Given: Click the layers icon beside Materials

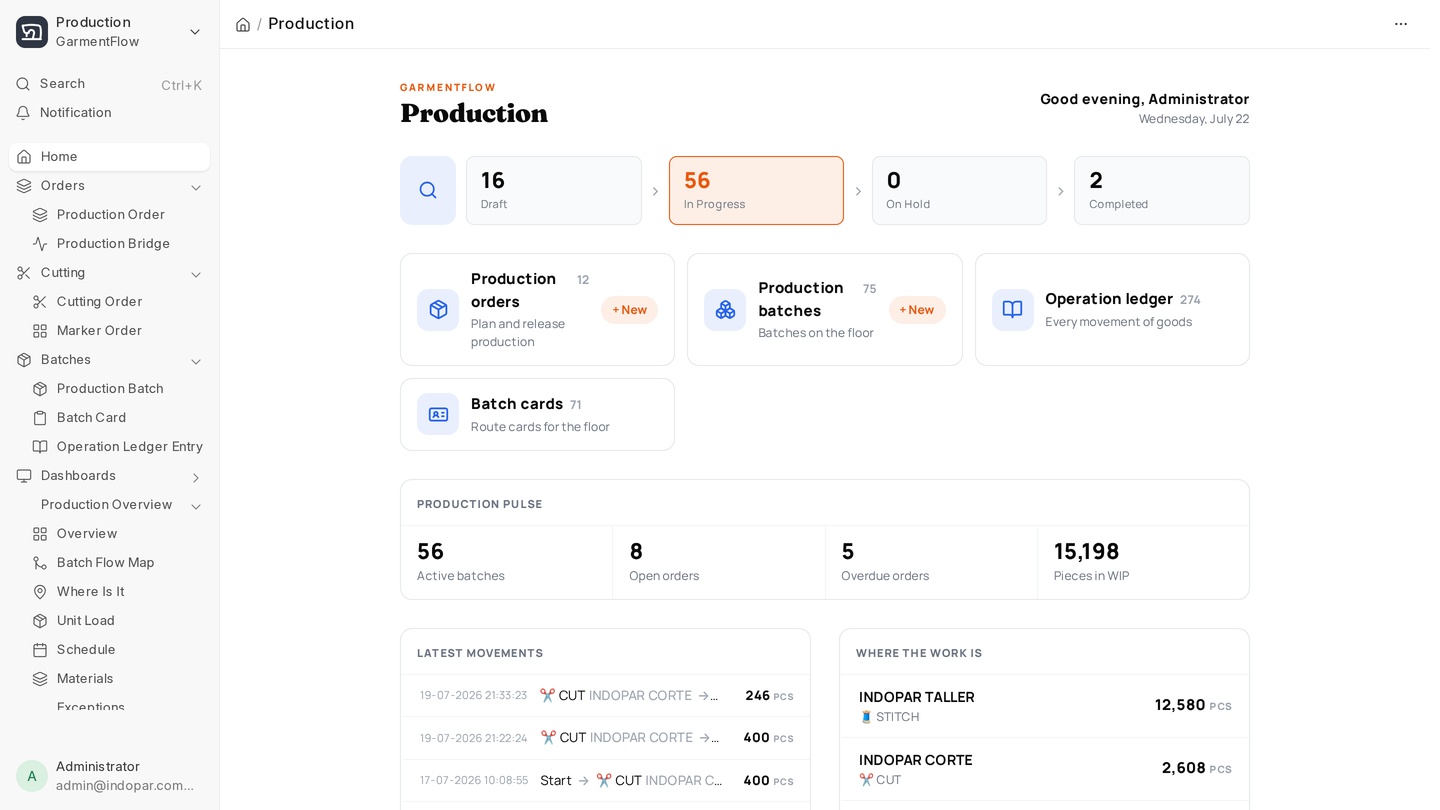Looking at the screenshot, I should coord(40,679).
